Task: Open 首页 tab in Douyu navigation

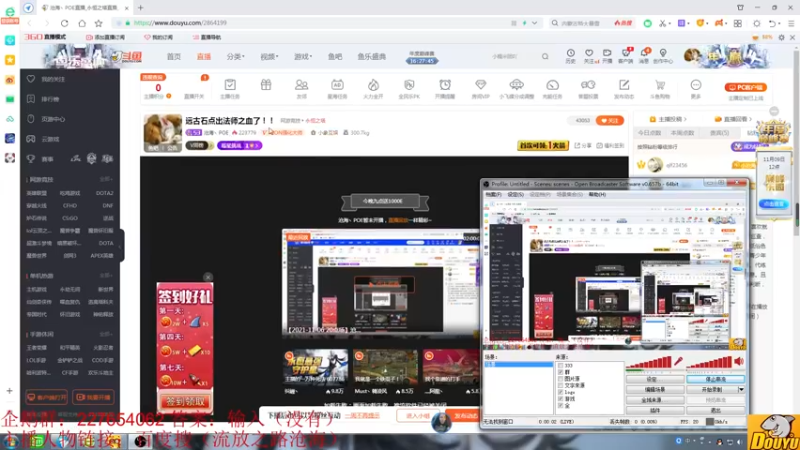Action: 174,57
